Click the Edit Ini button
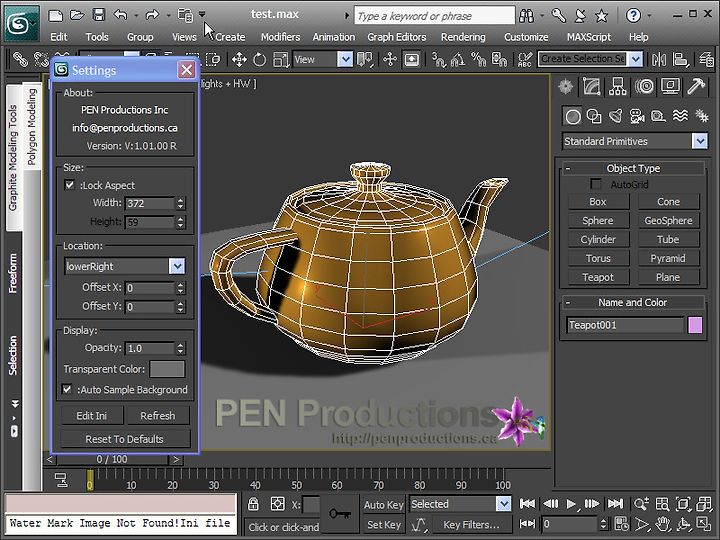The image size is (720, 540). tap(92, 416)
